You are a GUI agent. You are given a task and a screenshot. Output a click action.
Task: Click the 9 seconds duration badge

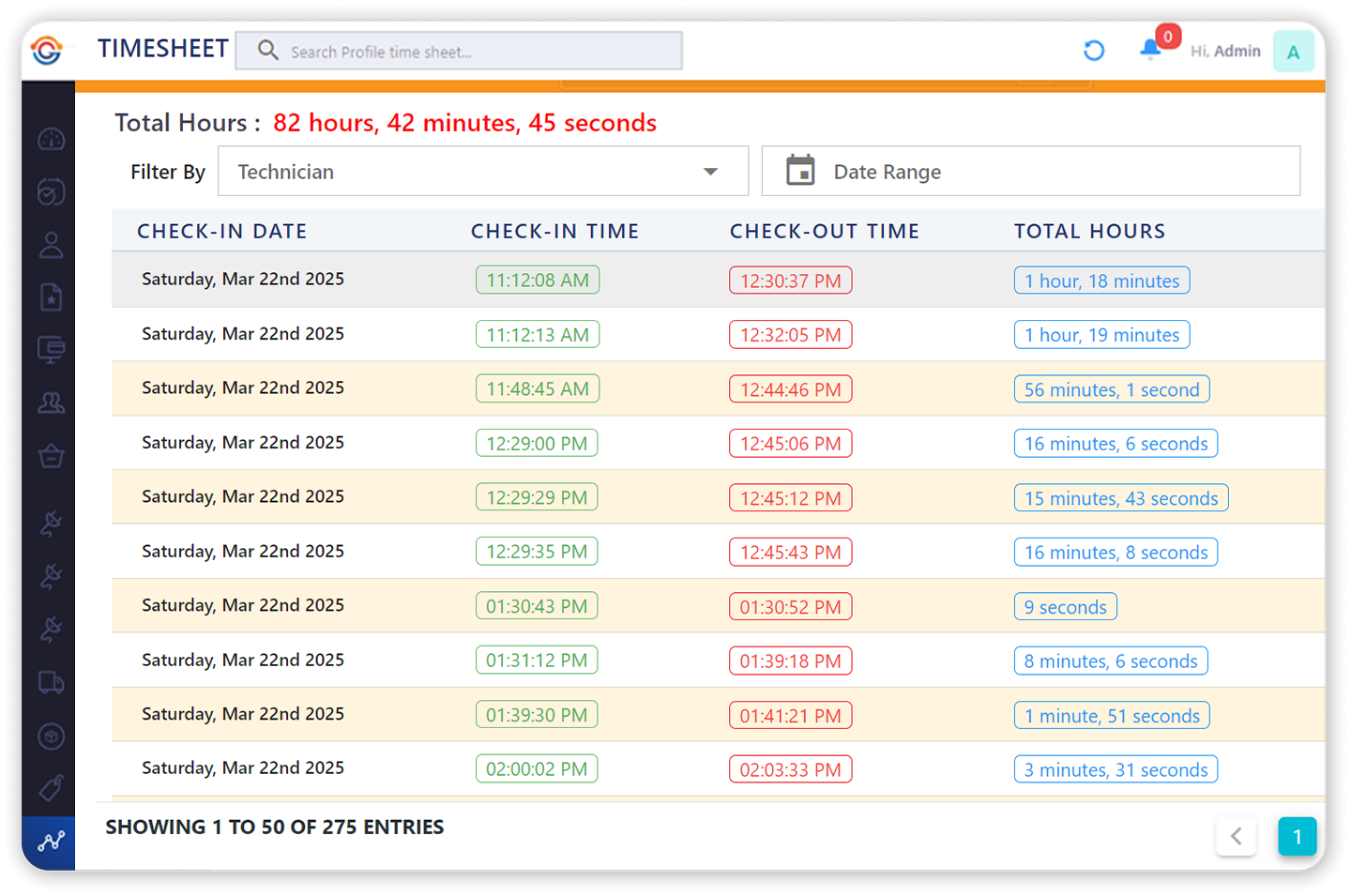[1066, 607]
